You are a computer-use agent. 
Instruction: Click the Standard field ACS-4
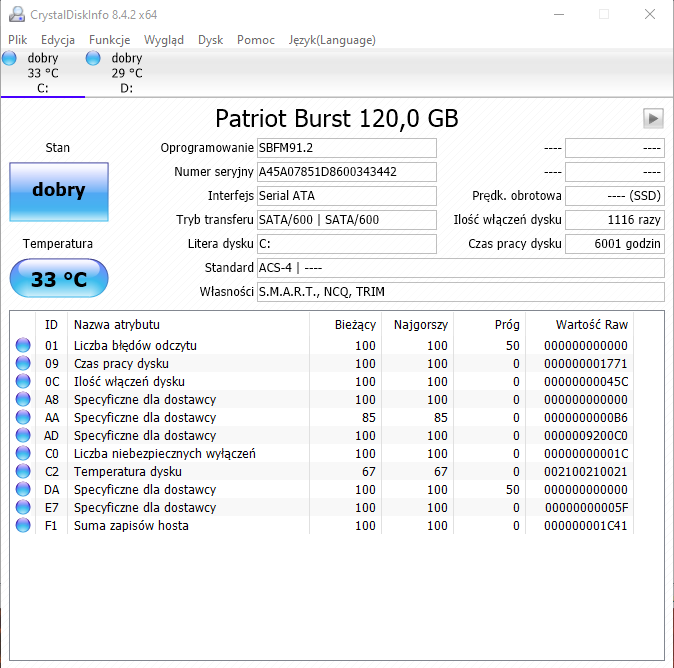pos(461,268)
